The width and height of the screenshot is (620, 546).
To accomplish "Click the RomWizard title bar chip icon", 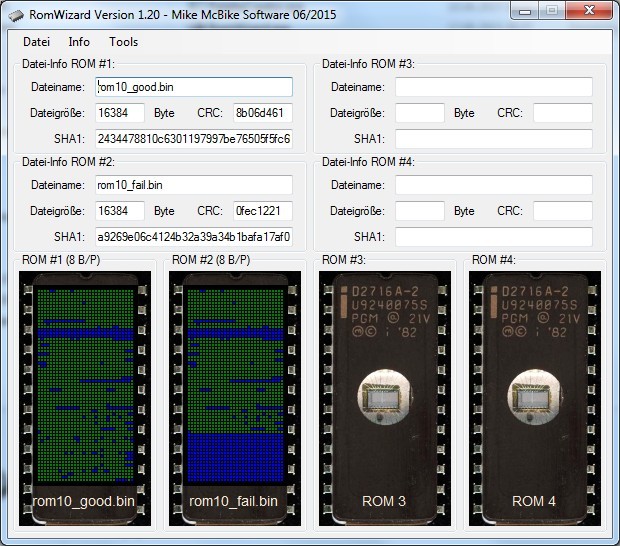I will (x=17, y=12).
